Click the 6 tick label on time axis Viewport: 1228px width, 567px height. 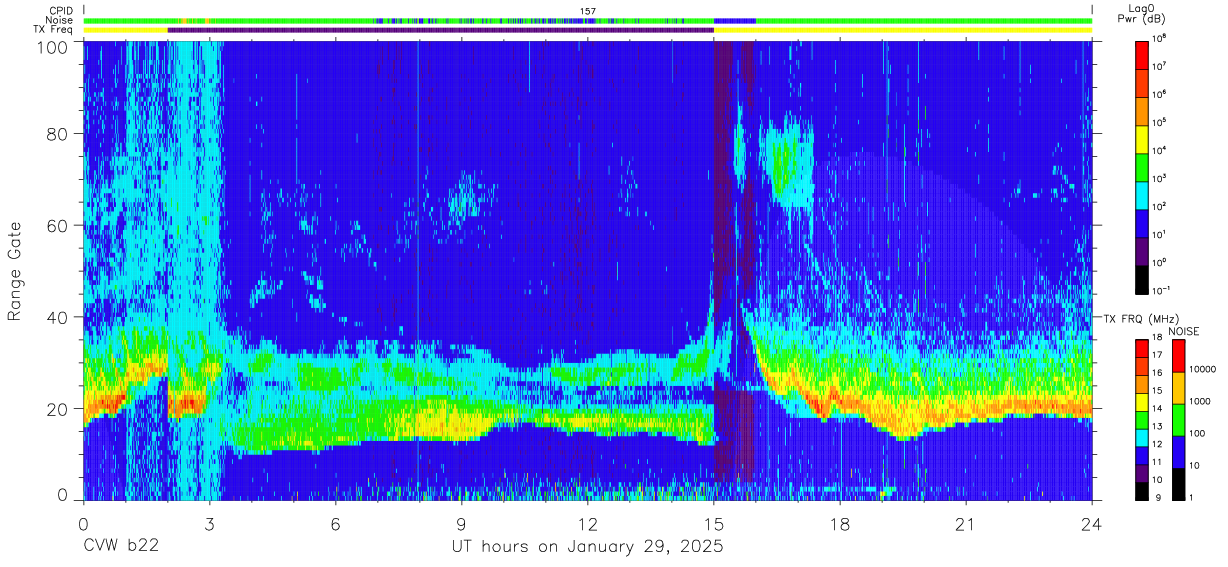pyautogui.click(x=335, y=523)
